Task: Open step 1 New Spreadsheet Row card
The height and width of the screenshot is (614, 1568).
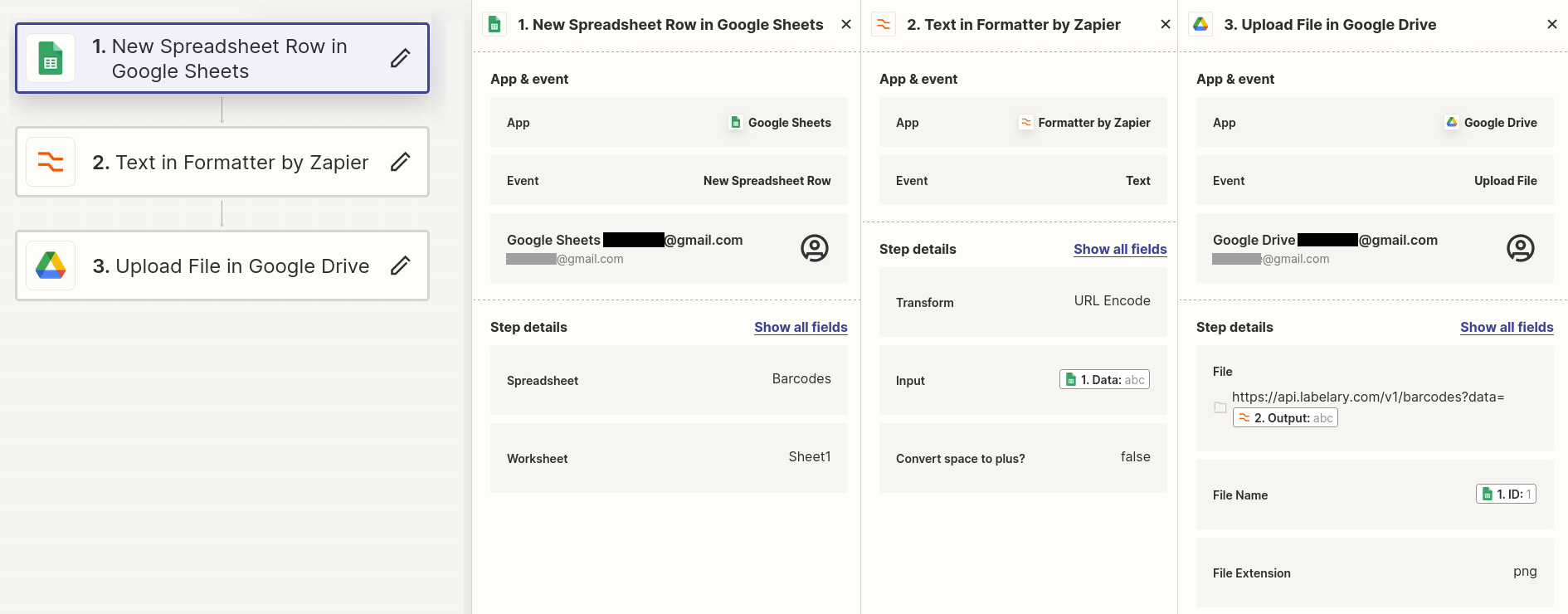Action: (x=222, y=58)
